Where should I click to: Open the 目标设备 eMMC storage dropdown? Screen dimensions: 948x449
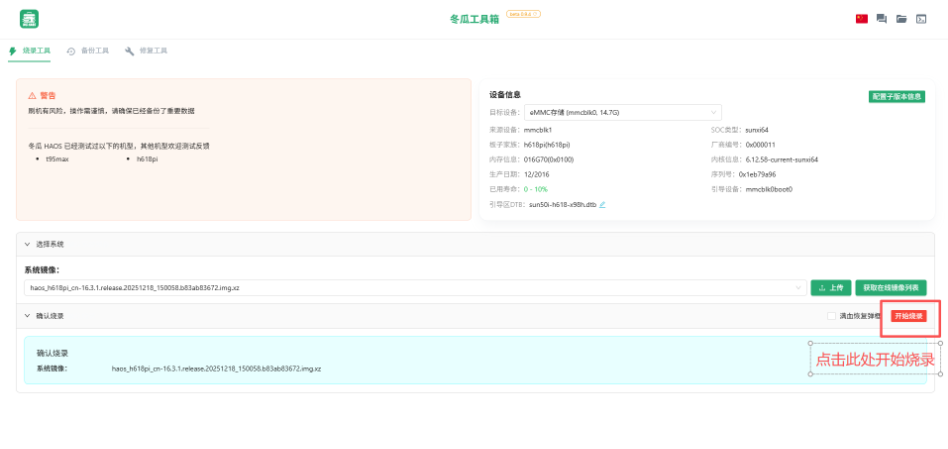(x=623, y=113)
